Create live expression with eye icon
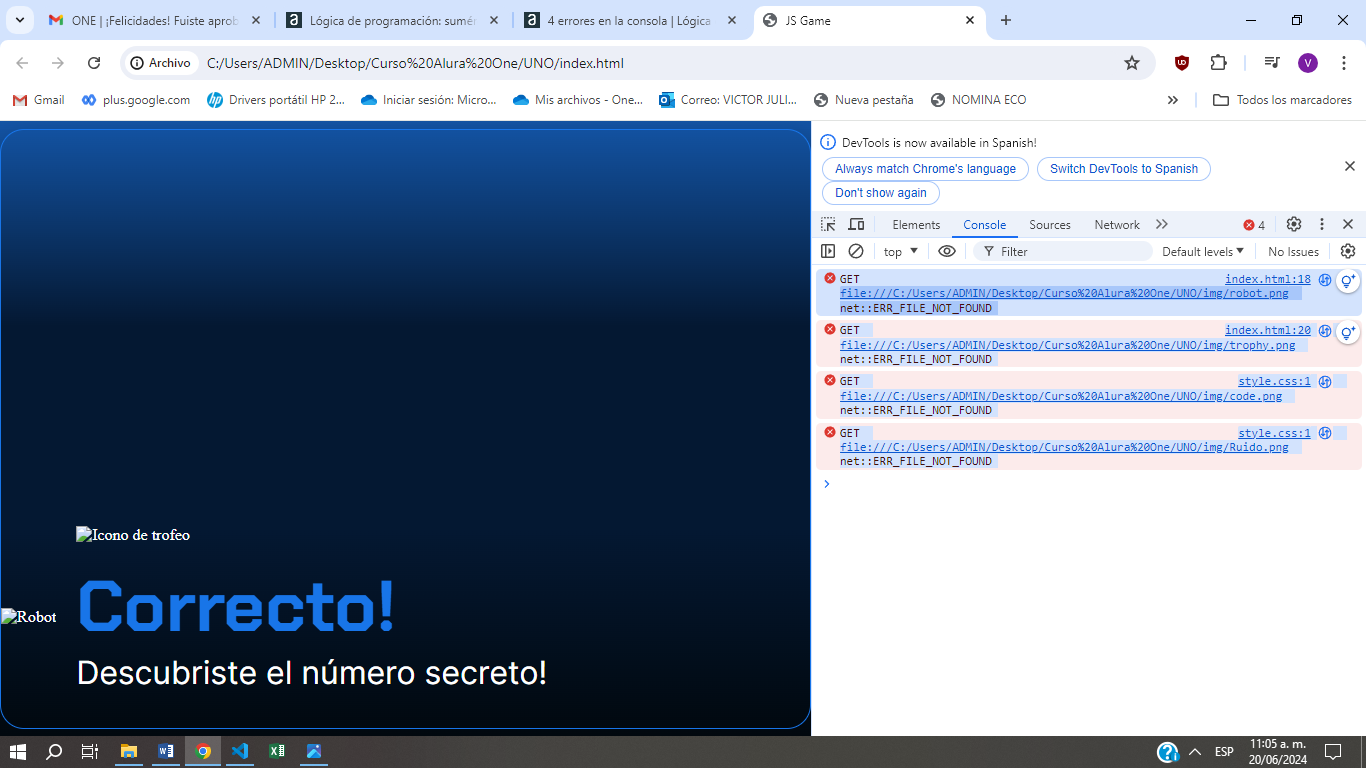Viewport: 1366px width, 768px height. coord(947,251)
